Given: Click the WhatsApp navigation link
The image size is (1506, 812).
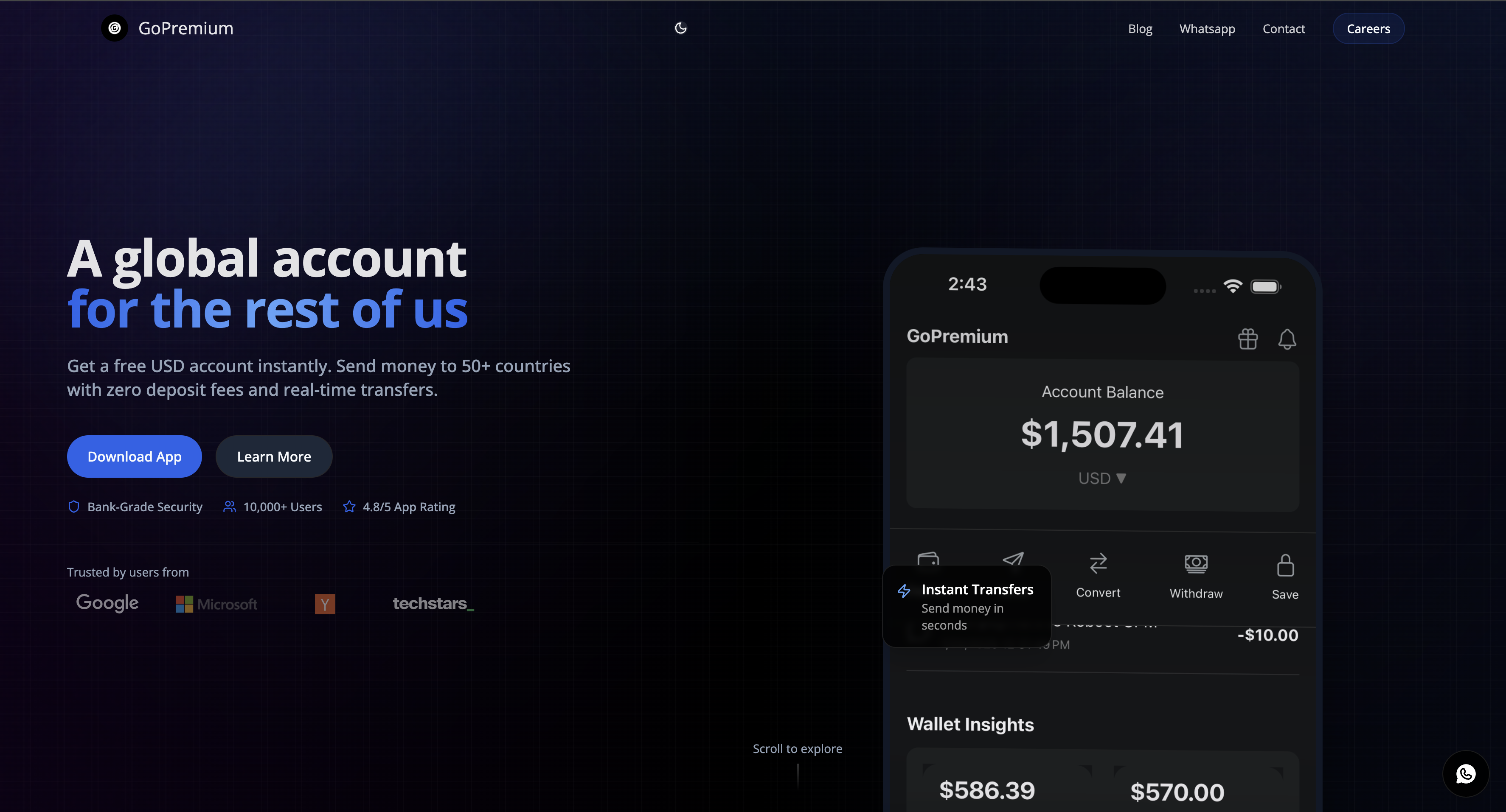Looking at the screenshot, I should pos(1207,28).
